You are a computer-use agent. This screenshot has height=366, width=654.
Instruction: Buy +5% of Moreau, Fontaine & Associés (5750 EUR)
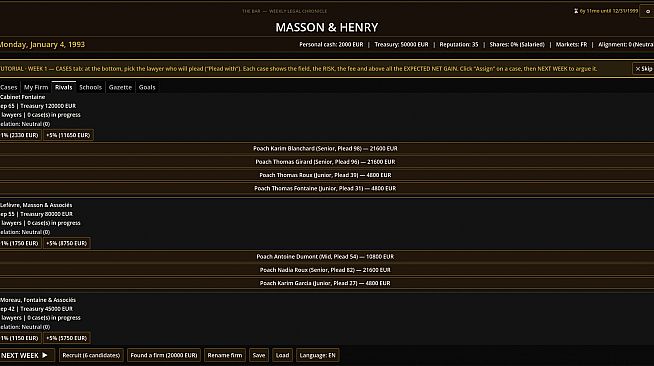(66, 338)
